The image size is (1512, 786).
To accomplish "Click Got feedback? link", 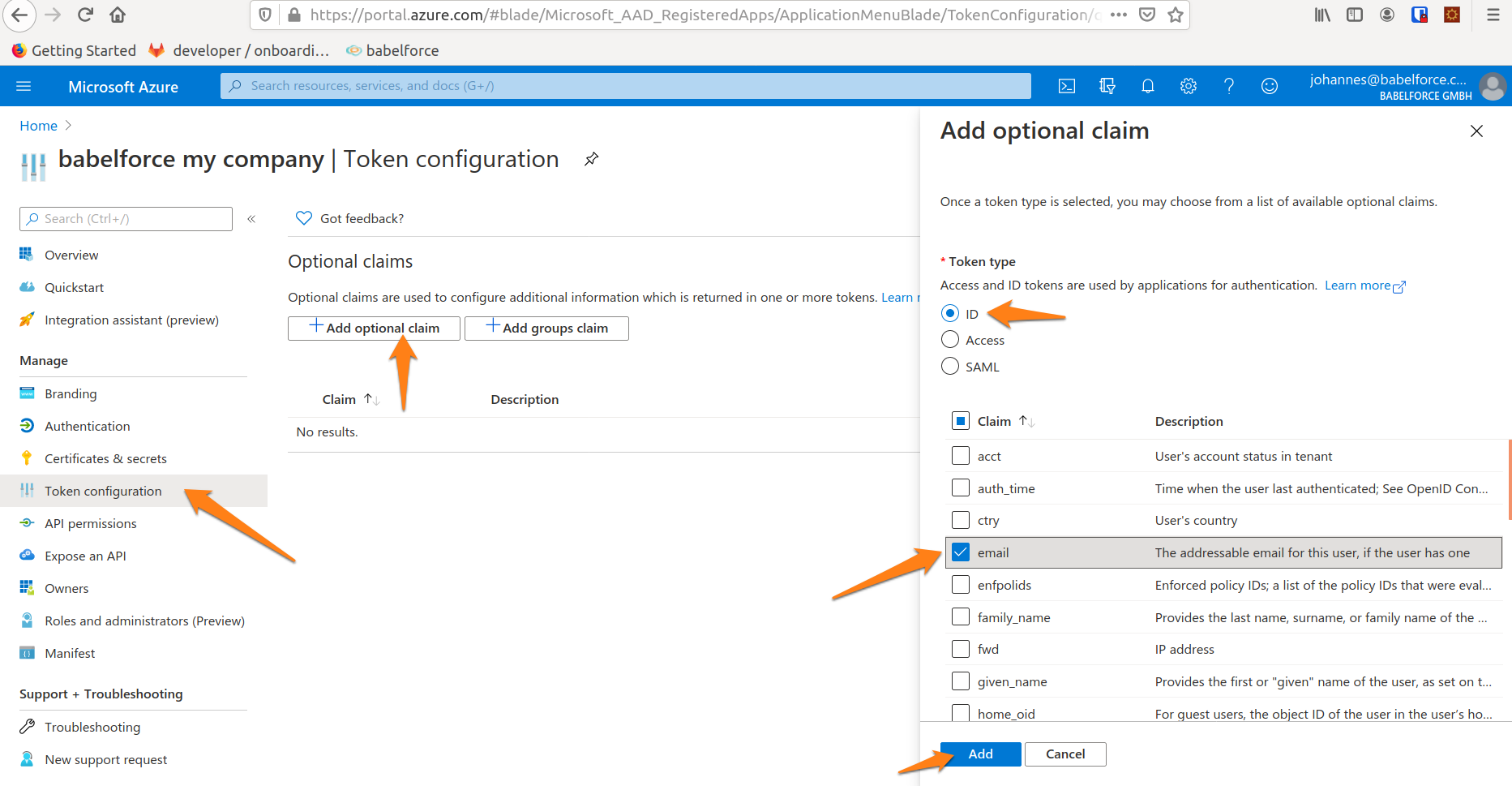I will pos(350,218).
